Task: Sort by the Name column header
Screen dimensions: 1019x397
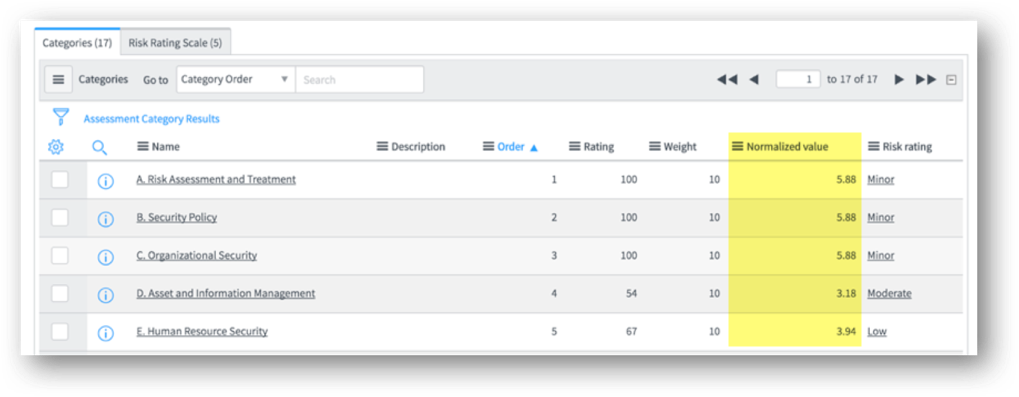Action: [x=166, y=147]
